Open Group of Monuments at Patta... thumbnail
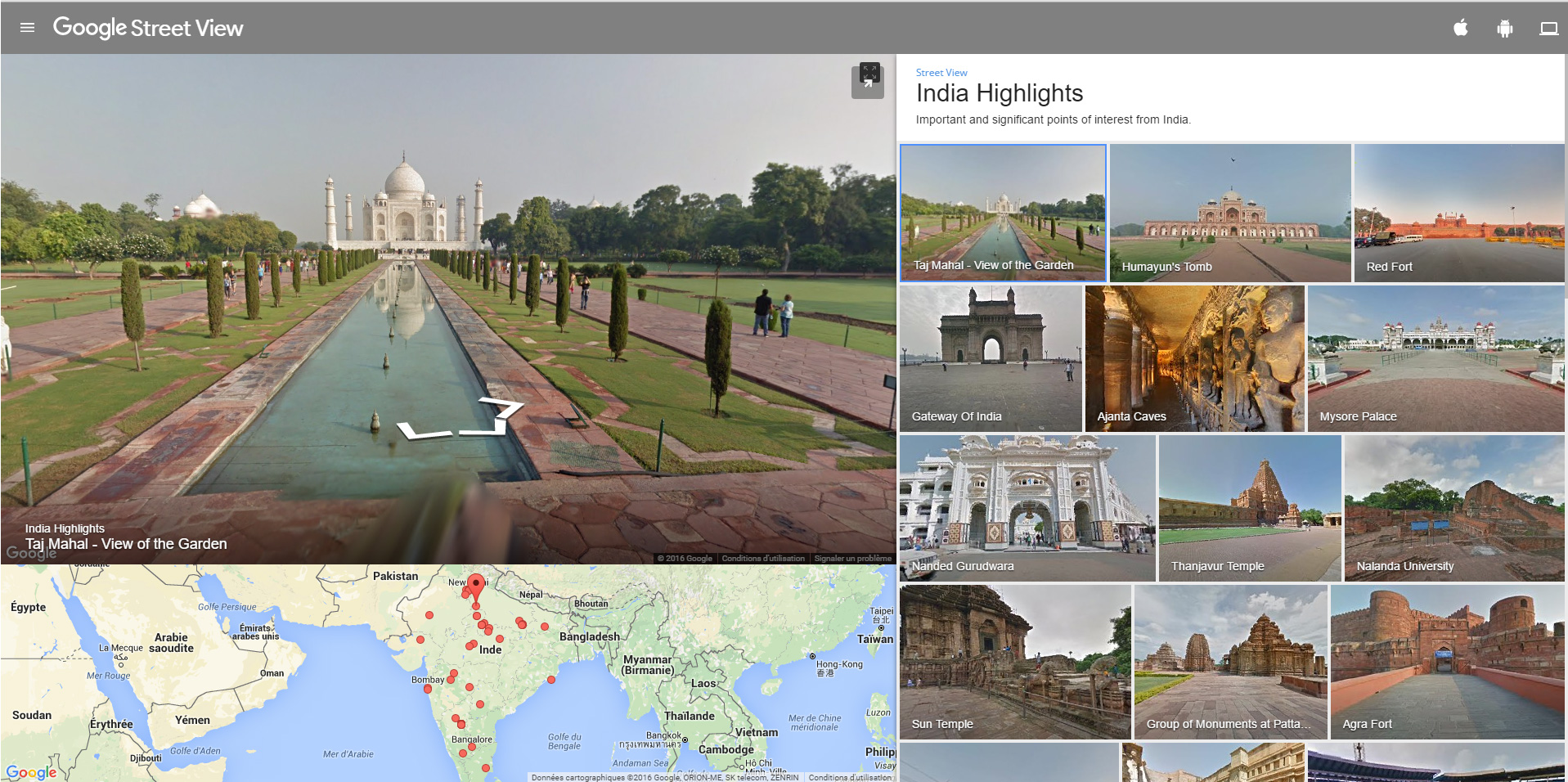 1230,662
